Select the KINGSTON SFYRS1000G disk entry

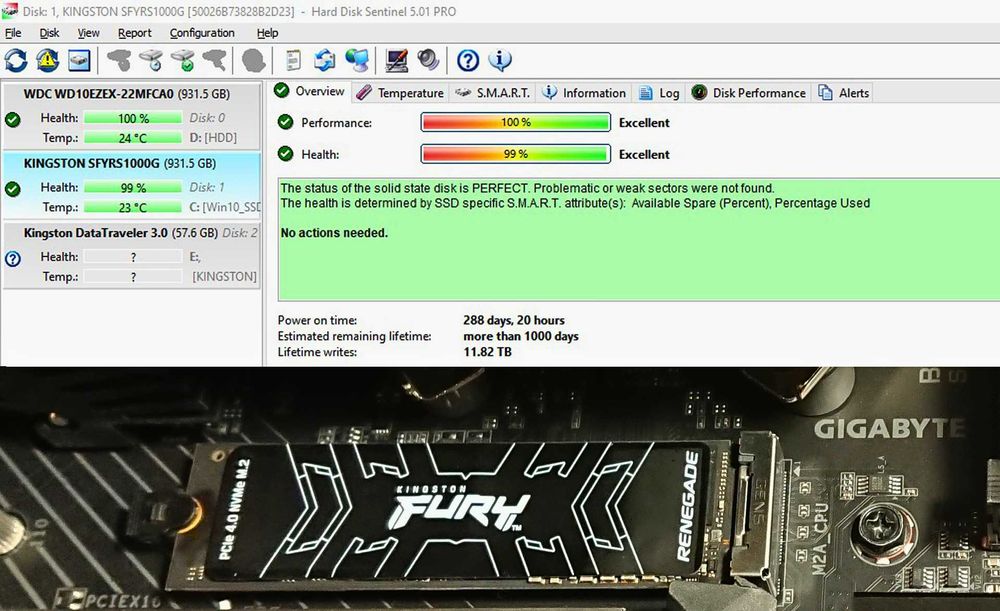pos(132,185)
